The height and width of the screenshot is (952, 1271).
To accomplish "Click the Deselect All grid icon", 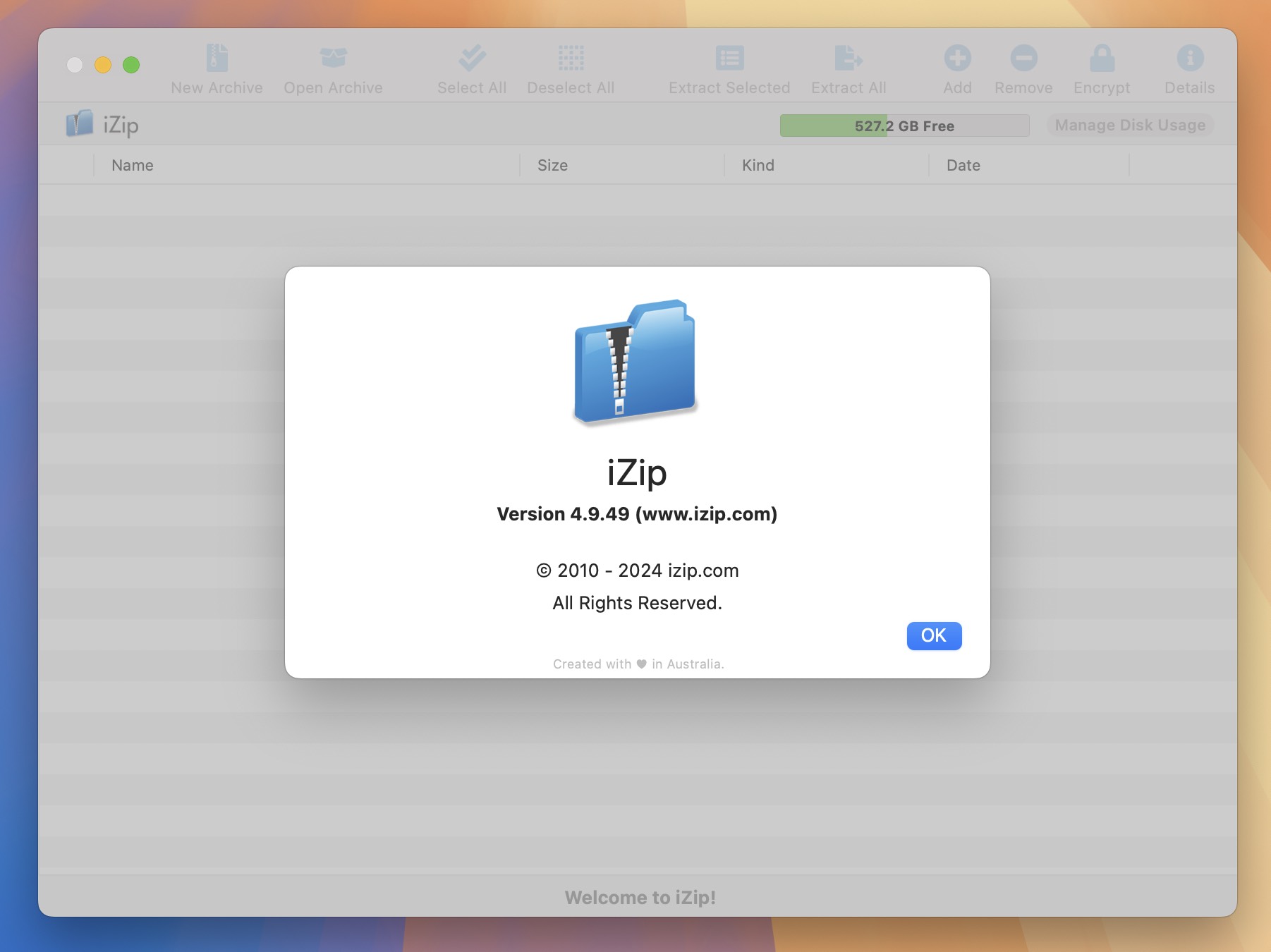I will pyautogui.click(x=571, y=58).
